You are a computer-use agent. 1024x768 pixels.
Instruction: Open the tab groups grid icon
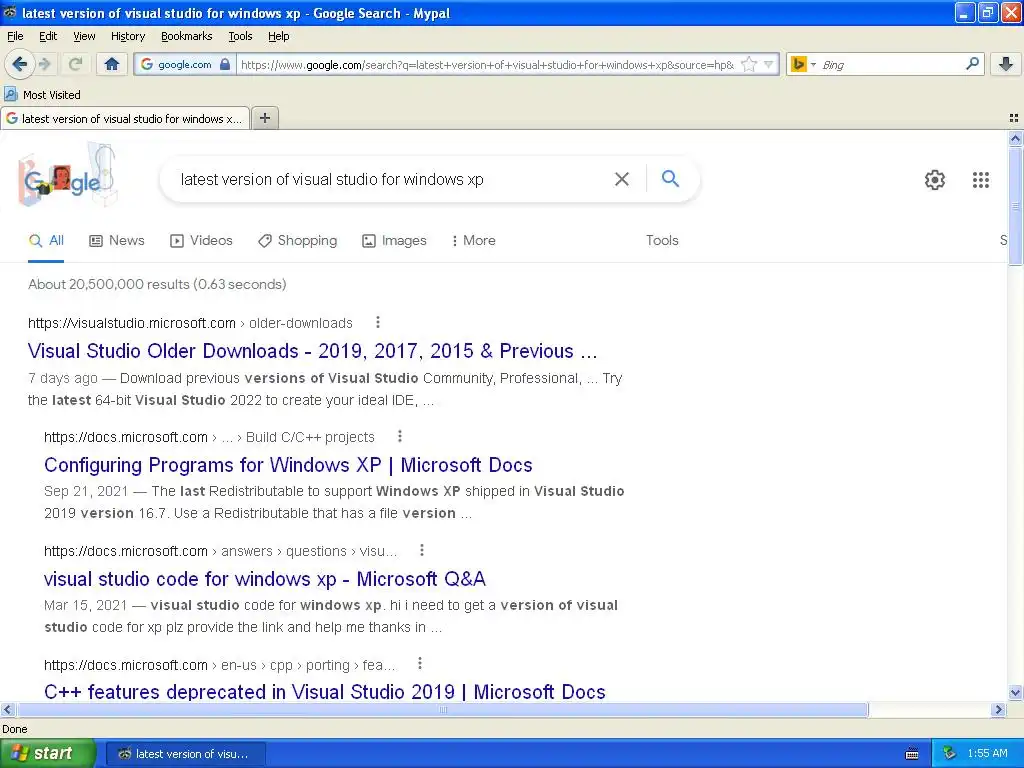1014,118
